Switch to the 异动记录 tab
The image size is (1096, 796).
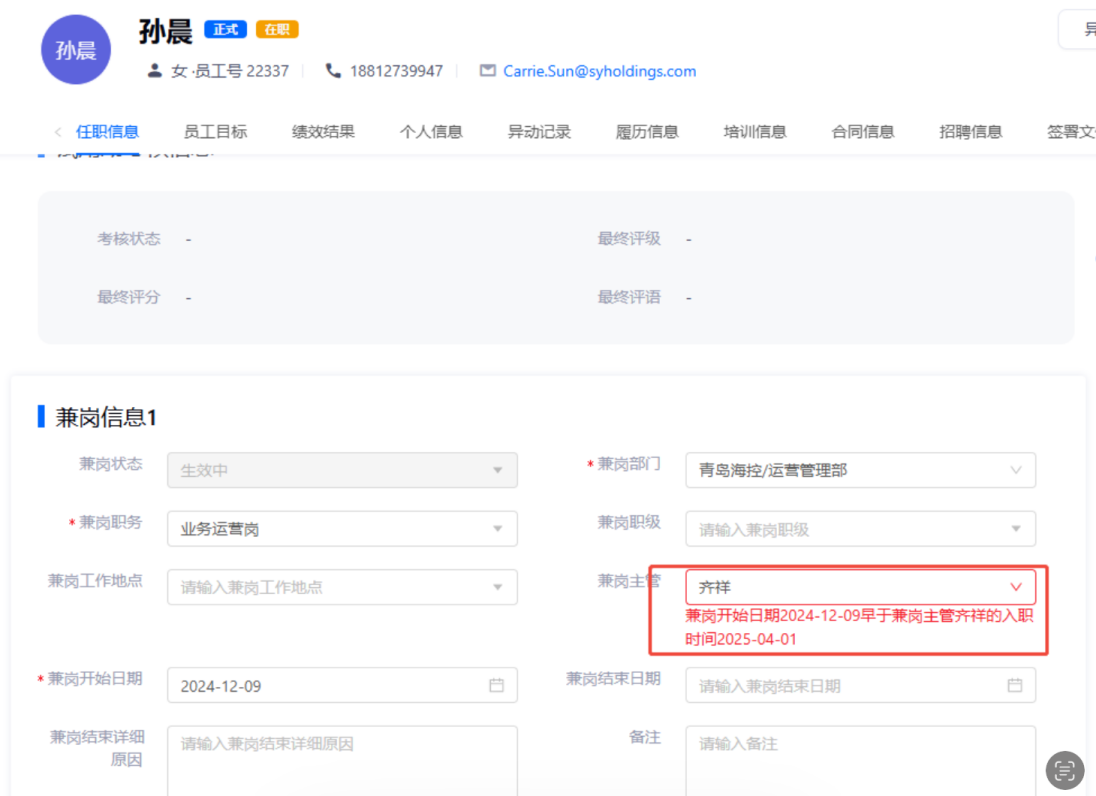[x=539, y=131]
